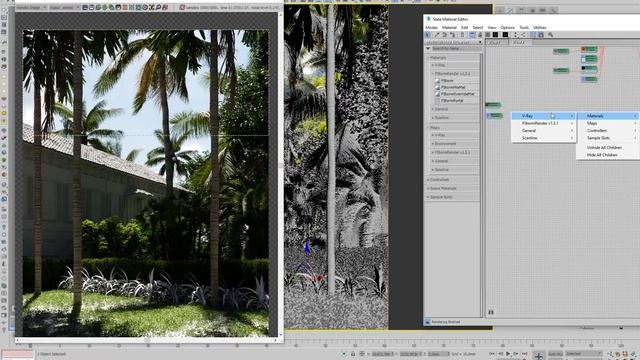Switch to second view tab in Slate editor
The image size is (640, 360).
[x=520, y=42]
